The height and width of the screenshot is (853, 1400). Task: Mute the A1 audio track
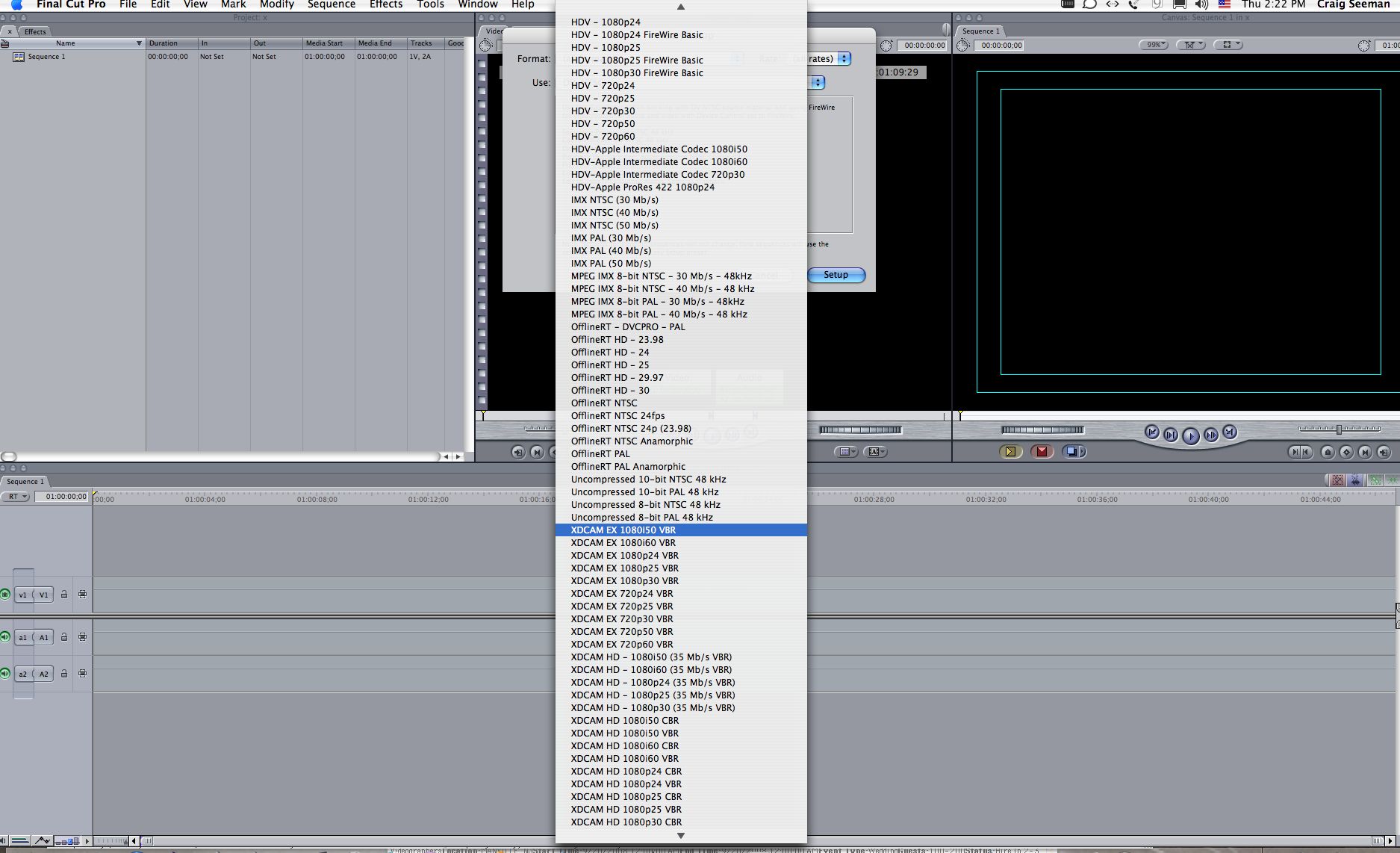click(x=5, y=637)
